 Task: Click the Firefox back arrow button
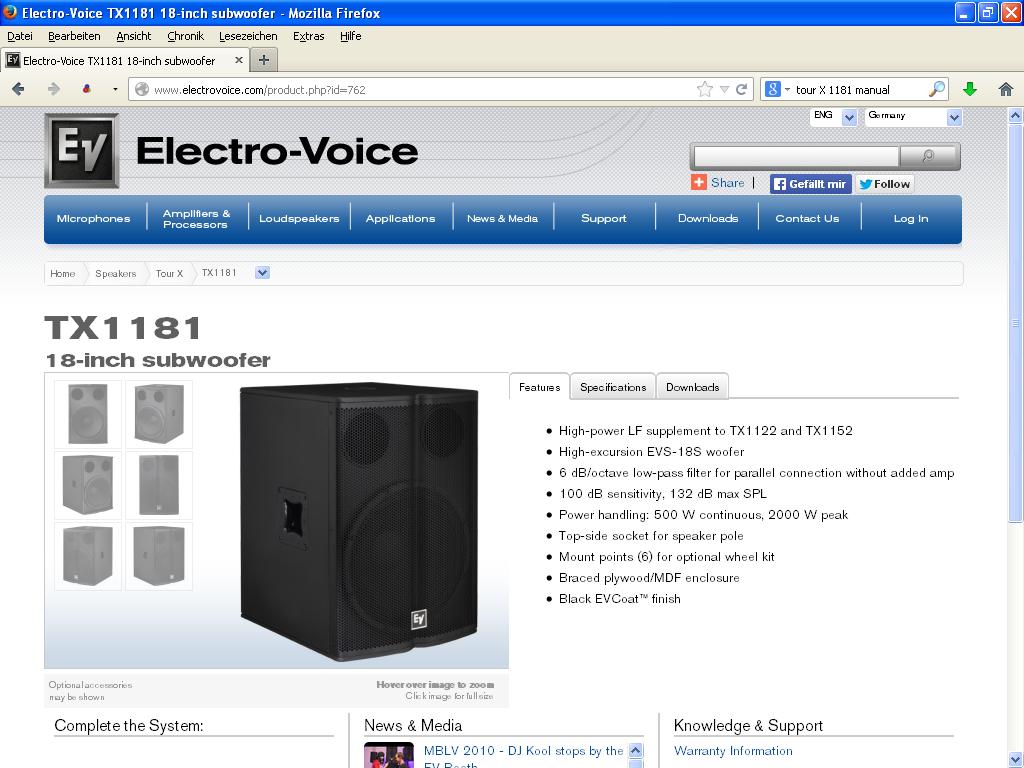tap(18, 89)
